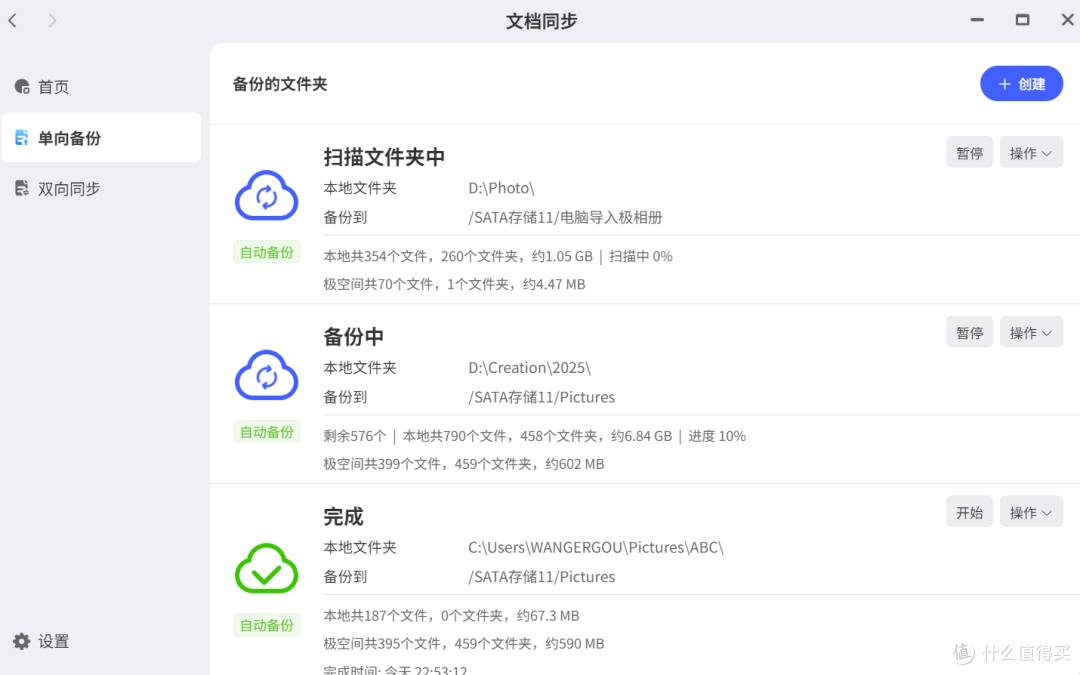Go back with the left arrow icon

[12, 21]
